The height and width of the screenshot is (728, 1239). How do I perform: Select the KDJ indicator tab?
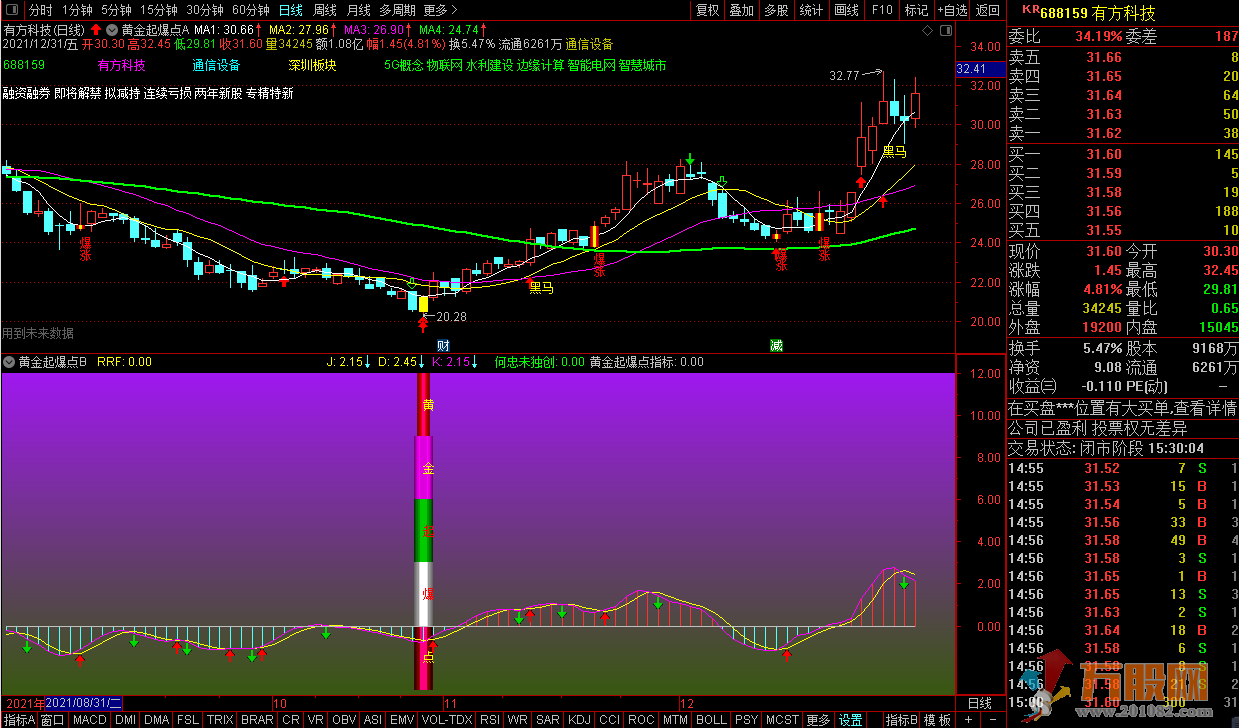(579, 720)
